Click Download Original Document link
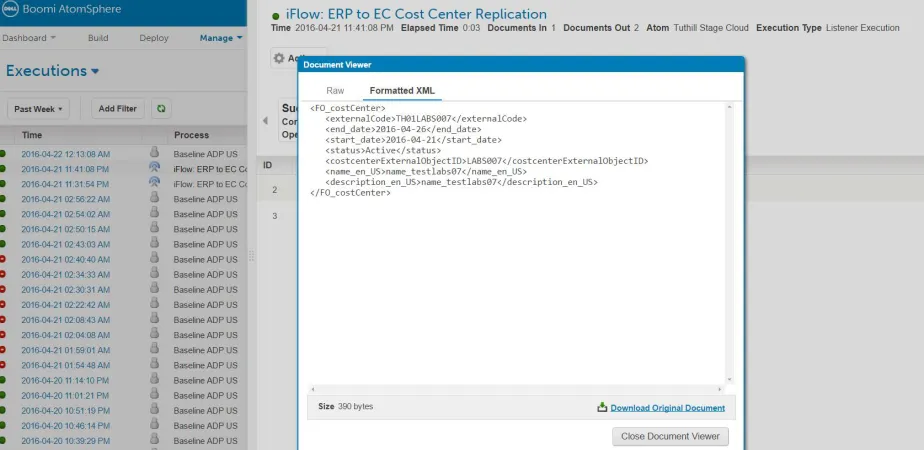The width and height of the screenshot is (924, 450). tap(668, 408)
